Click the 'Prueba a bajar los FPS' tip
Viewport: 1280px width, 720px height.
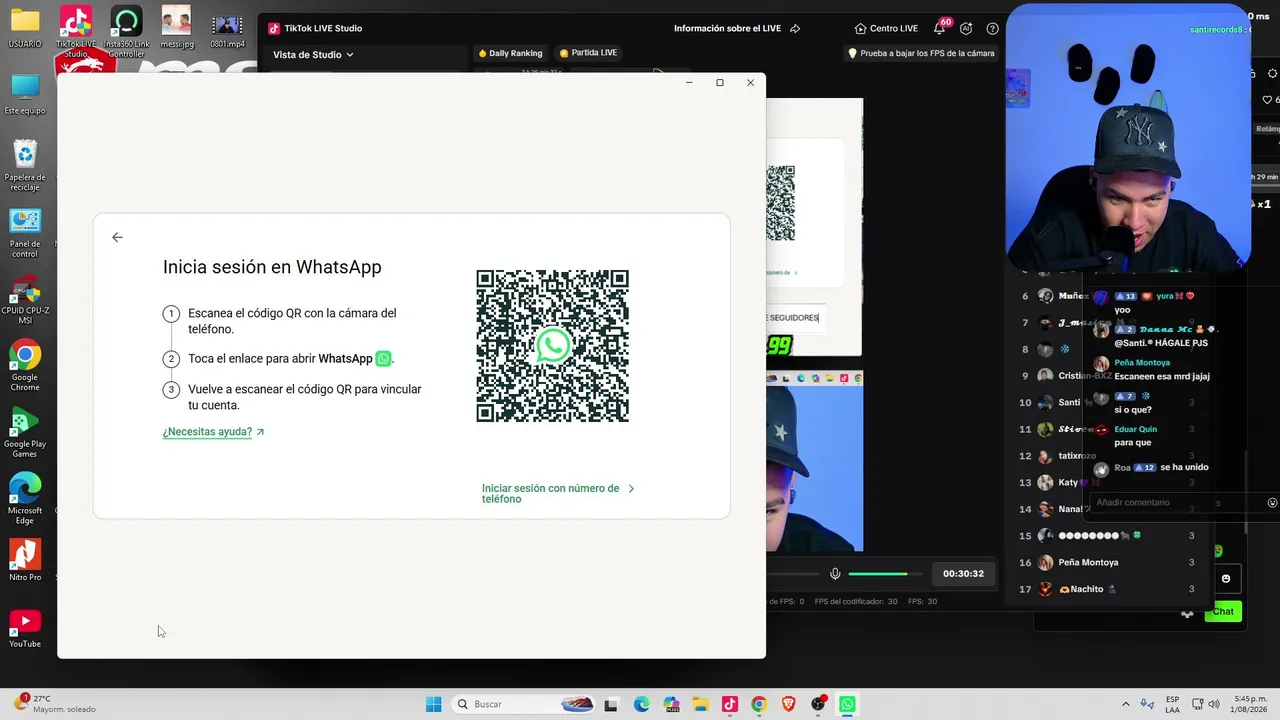pos(921,53)
